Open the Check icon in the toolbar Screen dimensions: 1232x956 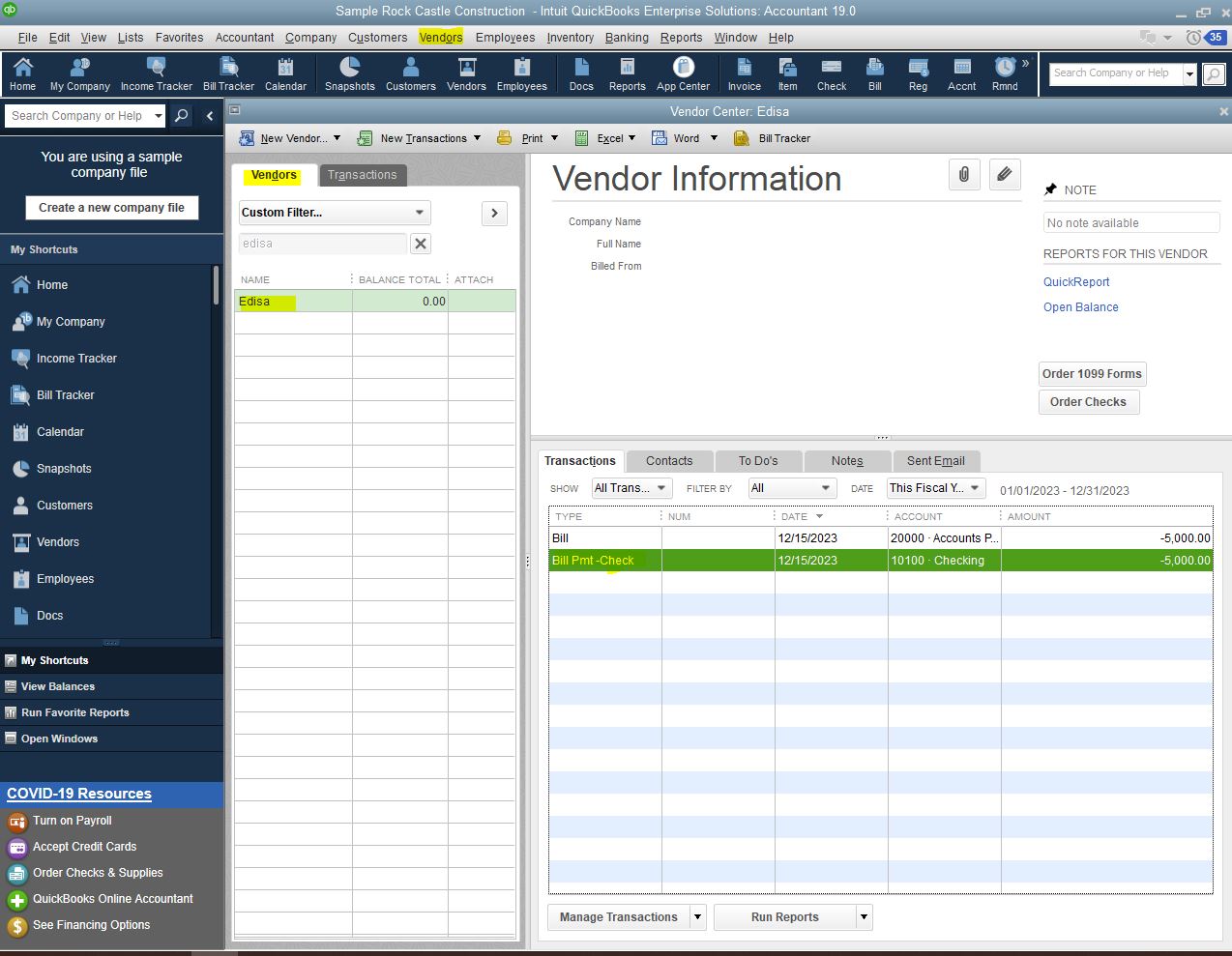[x=831, y=74]
